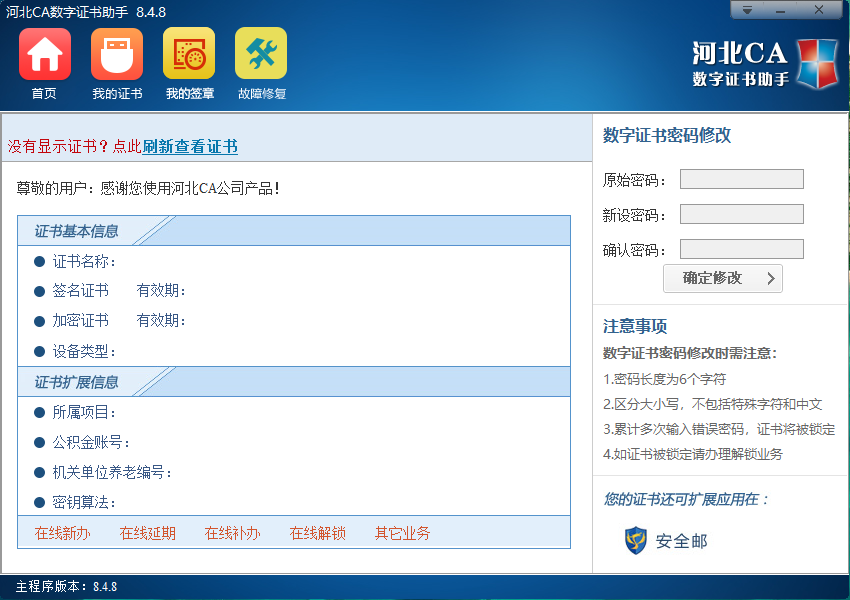Click the 确定修改 button
Screen dimensions: 850x600
click(x=723, y=279)
